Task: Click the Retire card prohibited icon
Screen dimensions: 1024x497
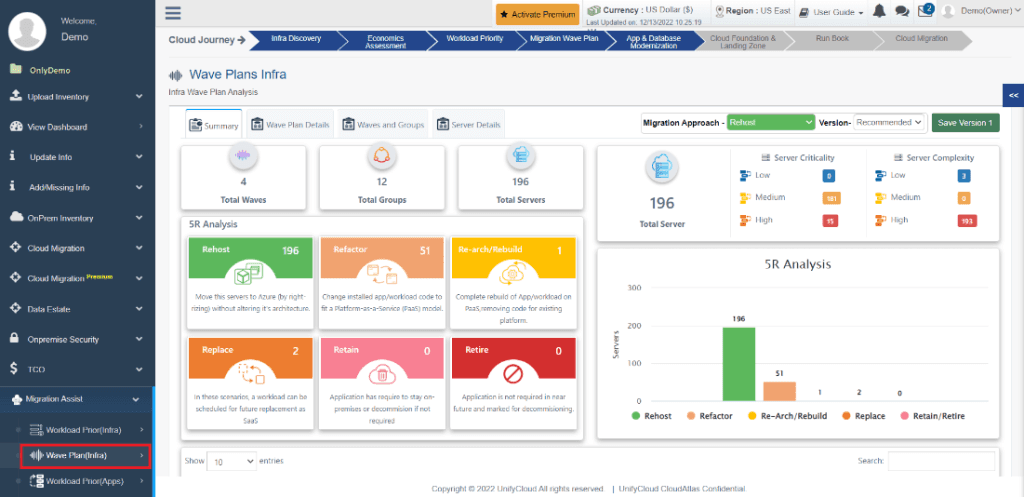Action: [x=513, y=374]
